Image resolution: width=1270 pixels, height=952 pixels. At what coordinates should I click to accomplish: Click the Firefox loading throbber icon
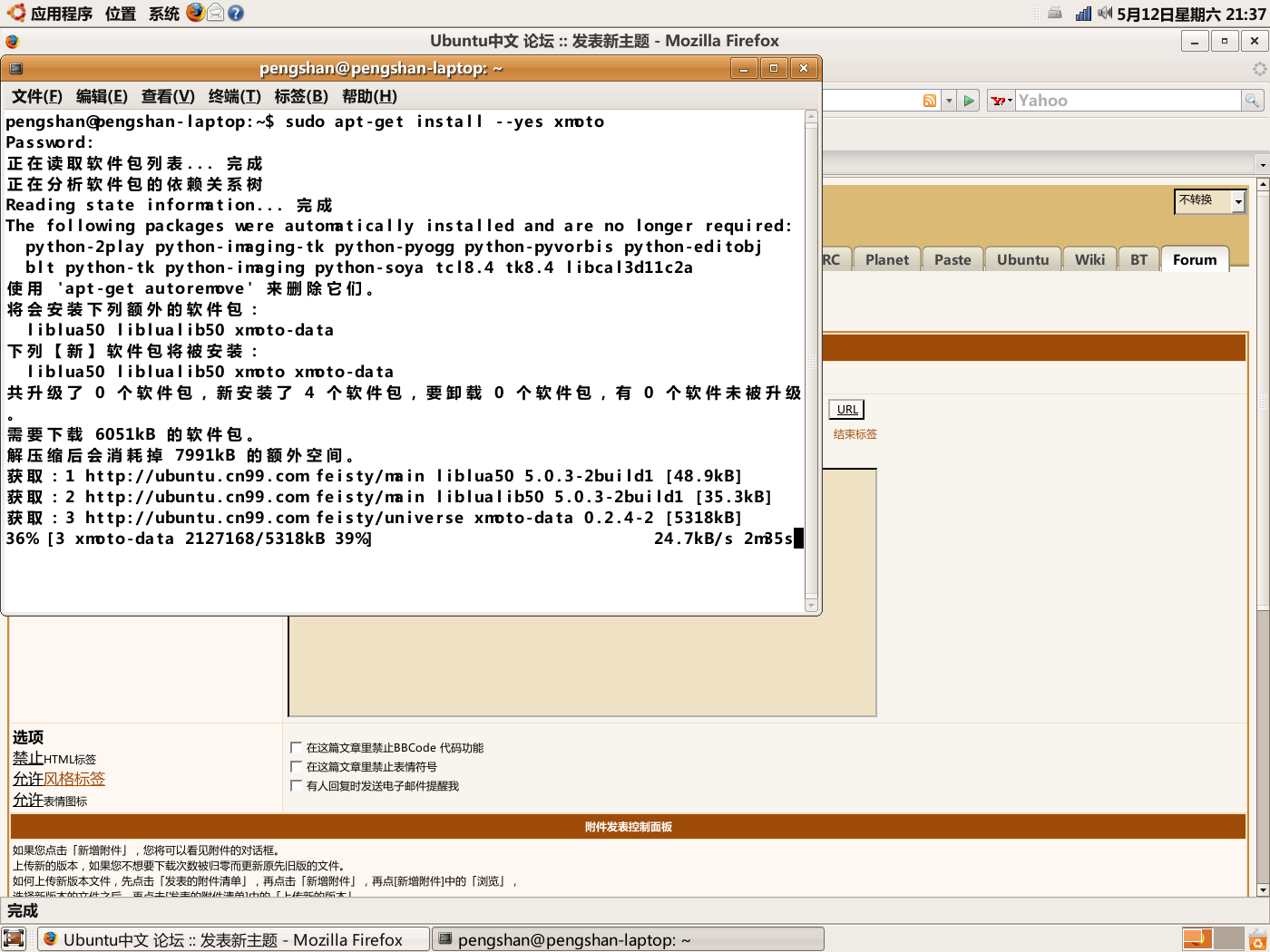(1259, 69)
